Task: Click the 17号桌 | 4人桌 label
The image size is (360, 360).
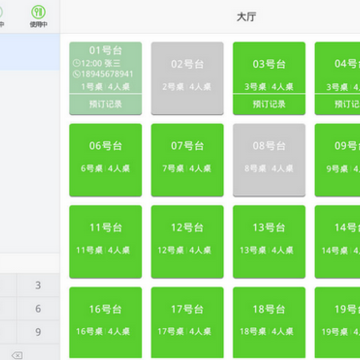Action: tap(184, 331)
